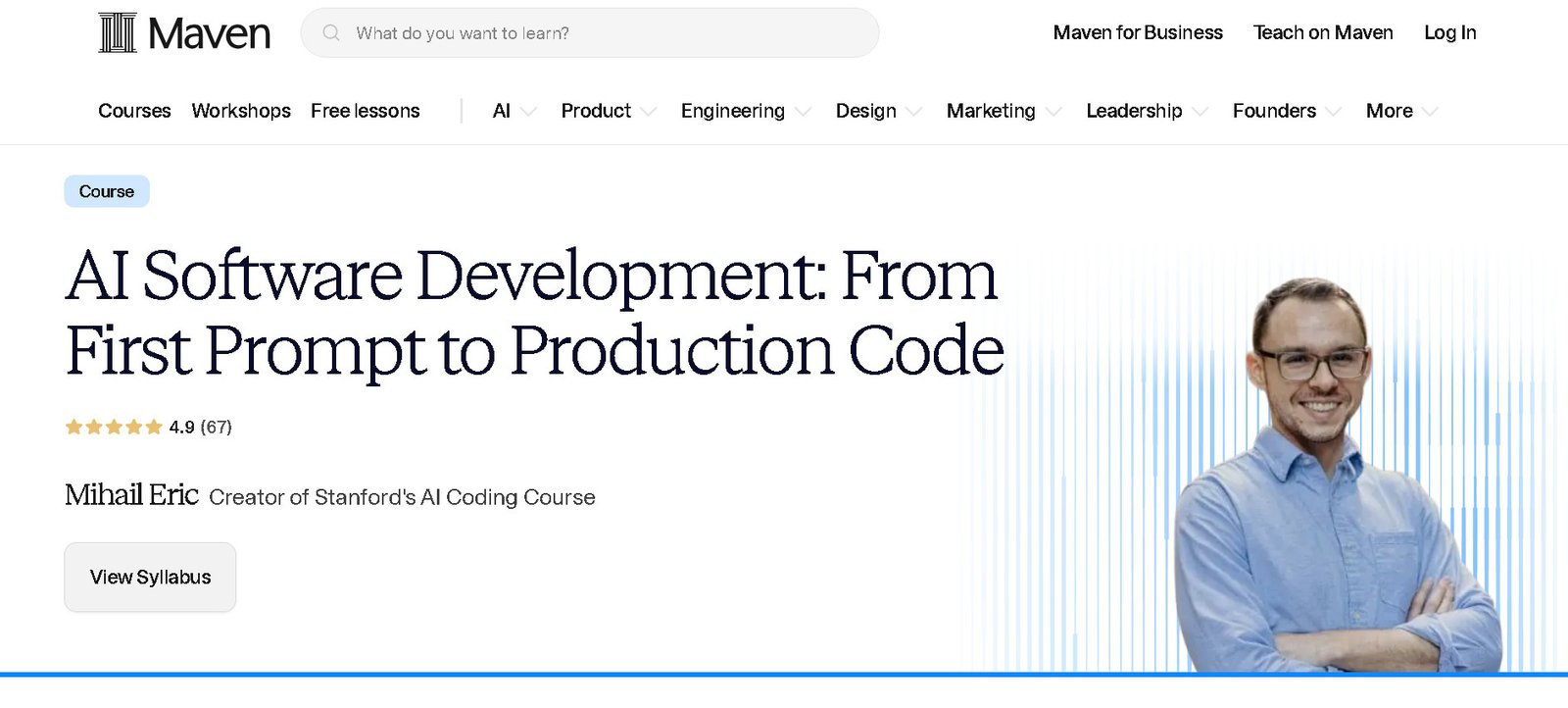1568x708 pixels.
Task: Click the five-star rating icons
Action: pyautogui.click(x=114, y=427)
